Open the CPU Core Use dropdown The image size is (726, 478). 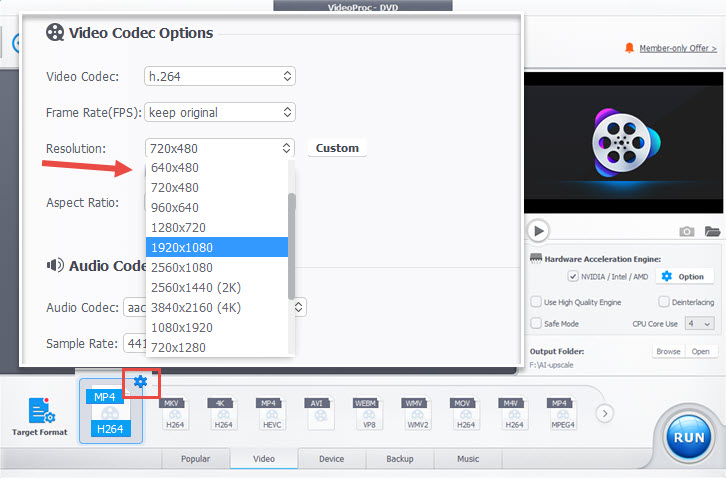pos(699,324)
